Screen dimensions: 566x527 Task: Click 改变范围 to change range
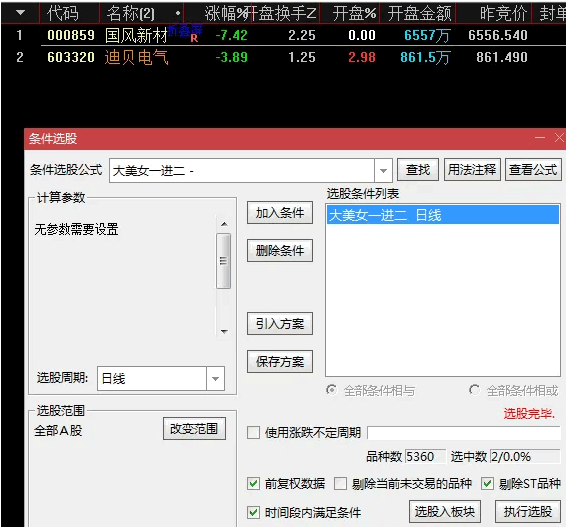(x=194, y=428)
